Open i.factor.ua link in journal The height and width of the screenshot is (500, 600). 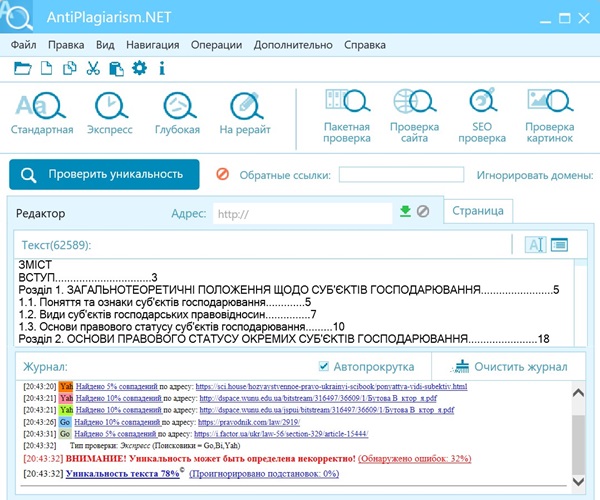coord(281,434)
